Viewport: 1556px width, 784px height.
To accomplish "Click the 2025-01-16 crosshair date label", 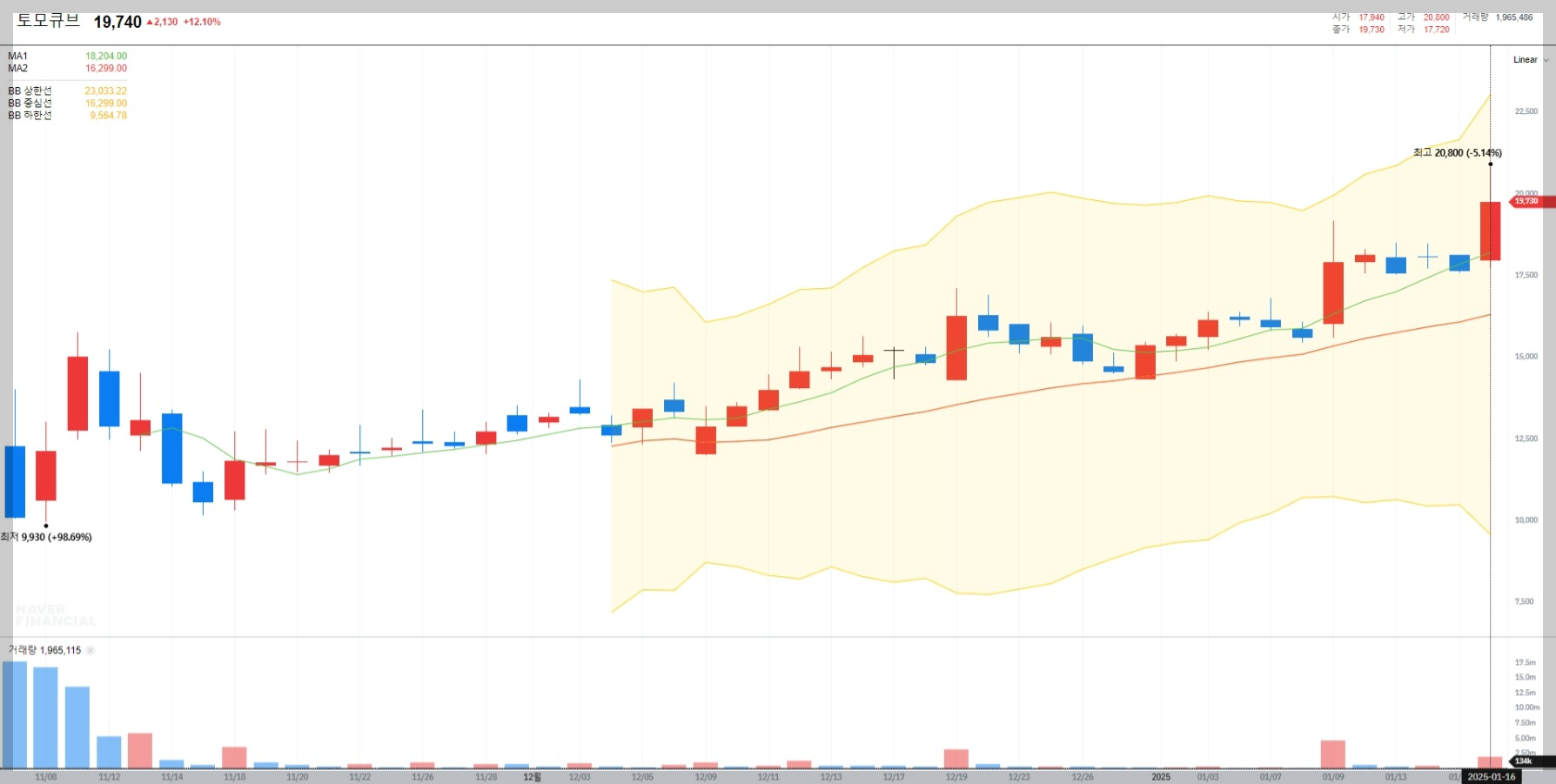I will (x=1491, y=777).
